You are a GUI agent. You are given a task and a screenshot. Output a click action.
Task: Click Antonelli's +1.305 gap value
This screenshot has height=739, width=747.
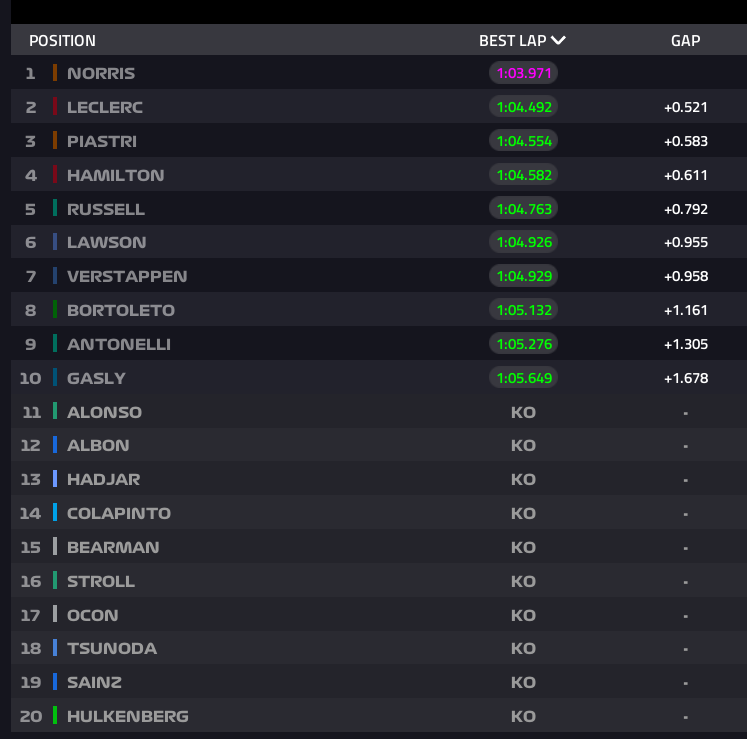(685, 344)
